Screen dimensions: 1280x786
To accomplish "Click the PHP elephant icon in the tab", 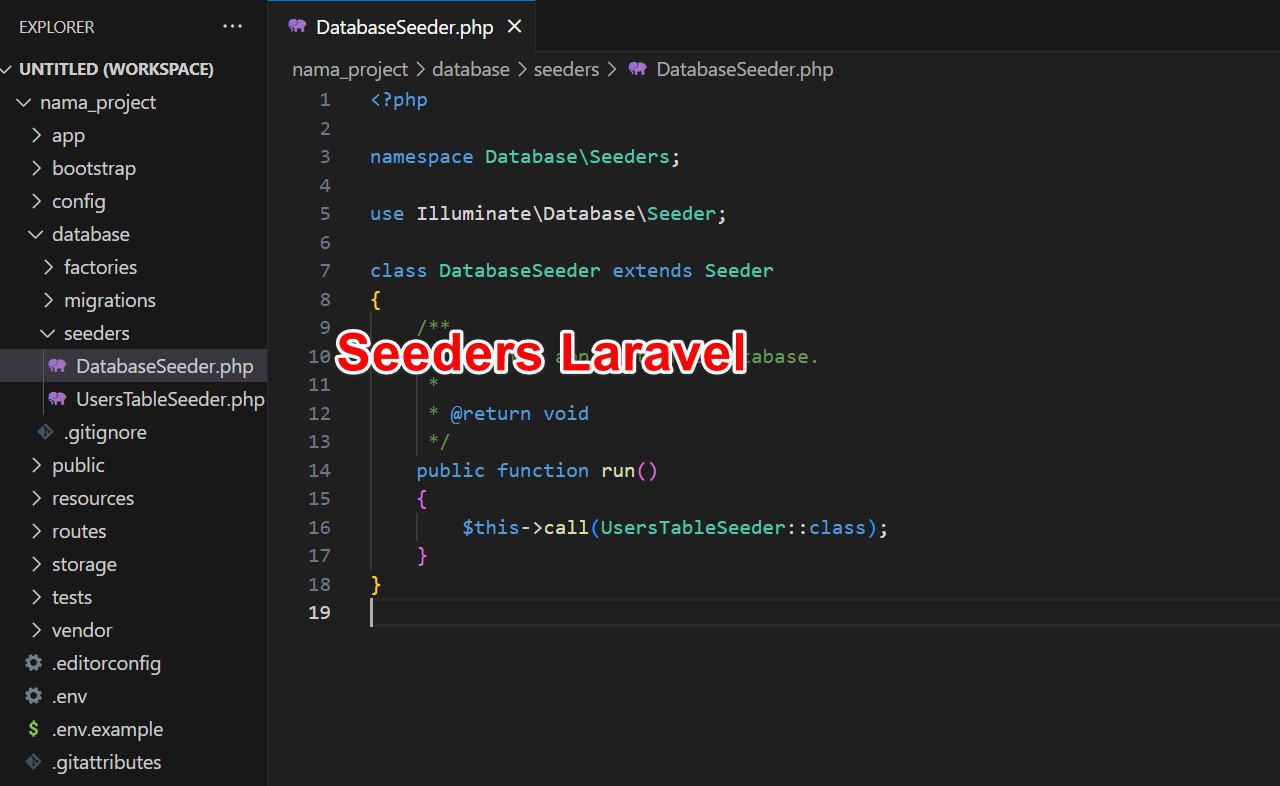I will click(297, 27).
